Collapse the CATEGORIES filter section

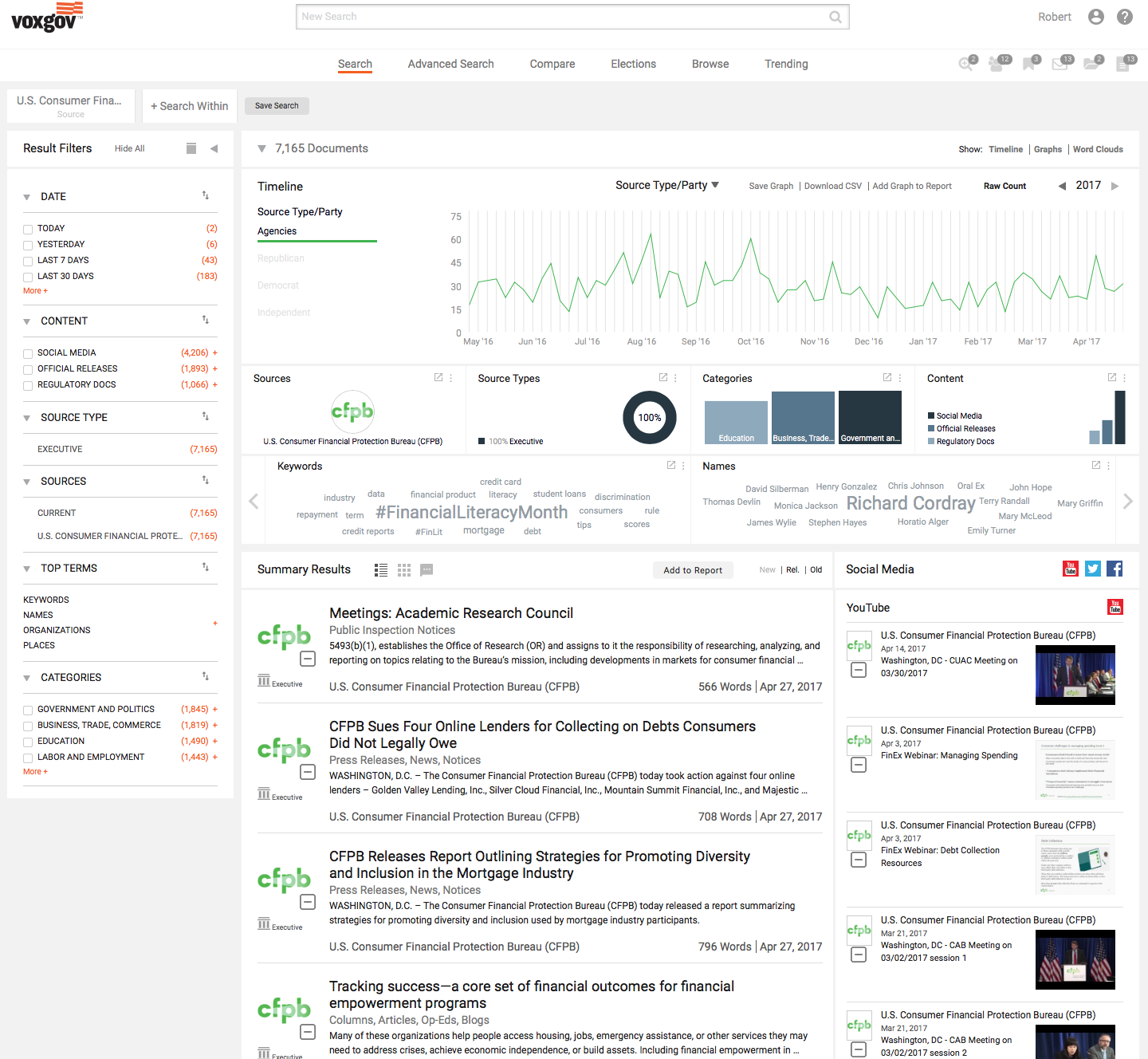point(27,678)
